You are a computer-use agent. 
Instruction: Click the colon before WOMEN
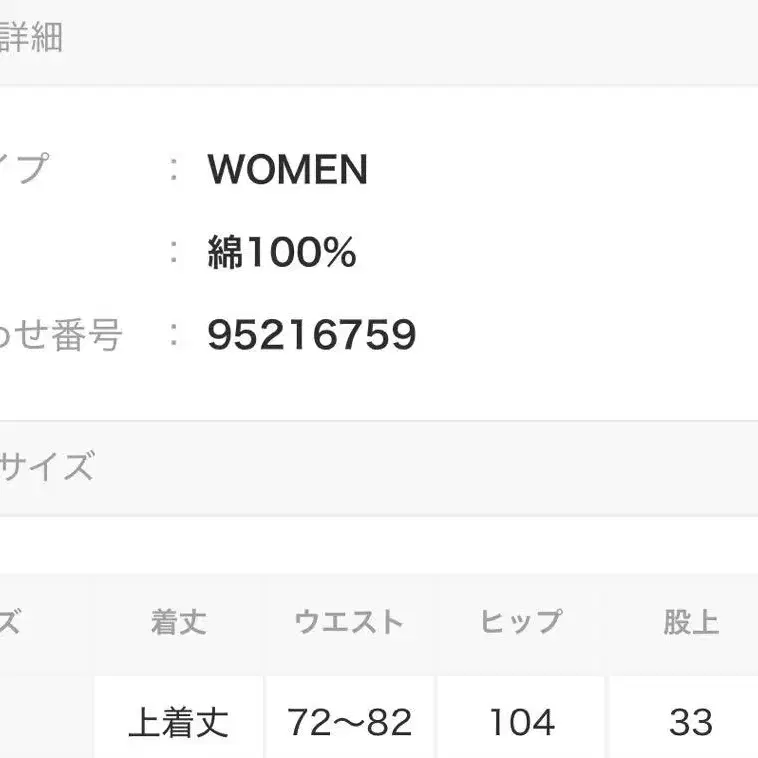coord(175,170)
